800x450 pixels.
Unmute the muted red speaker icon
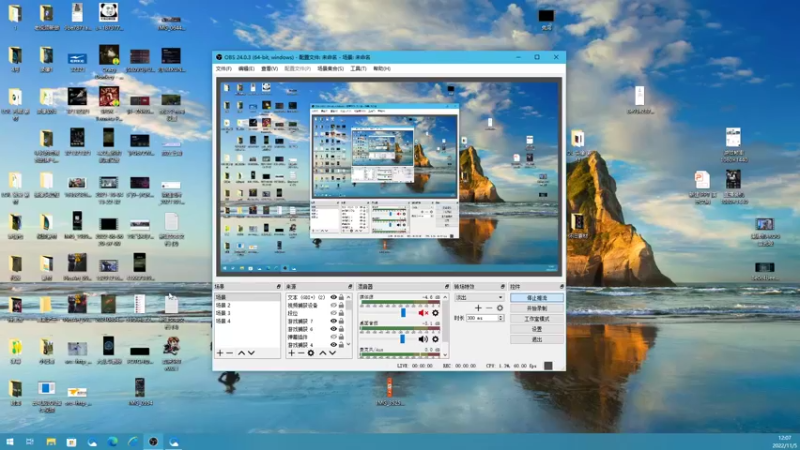tap(423, 313)
